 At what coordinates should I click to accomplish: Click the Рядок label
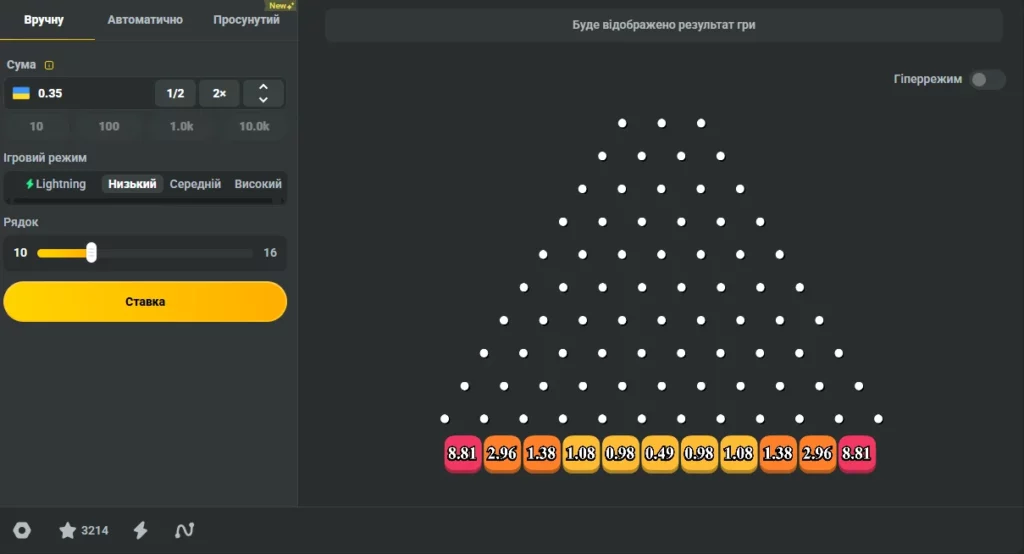coord(21,222)
